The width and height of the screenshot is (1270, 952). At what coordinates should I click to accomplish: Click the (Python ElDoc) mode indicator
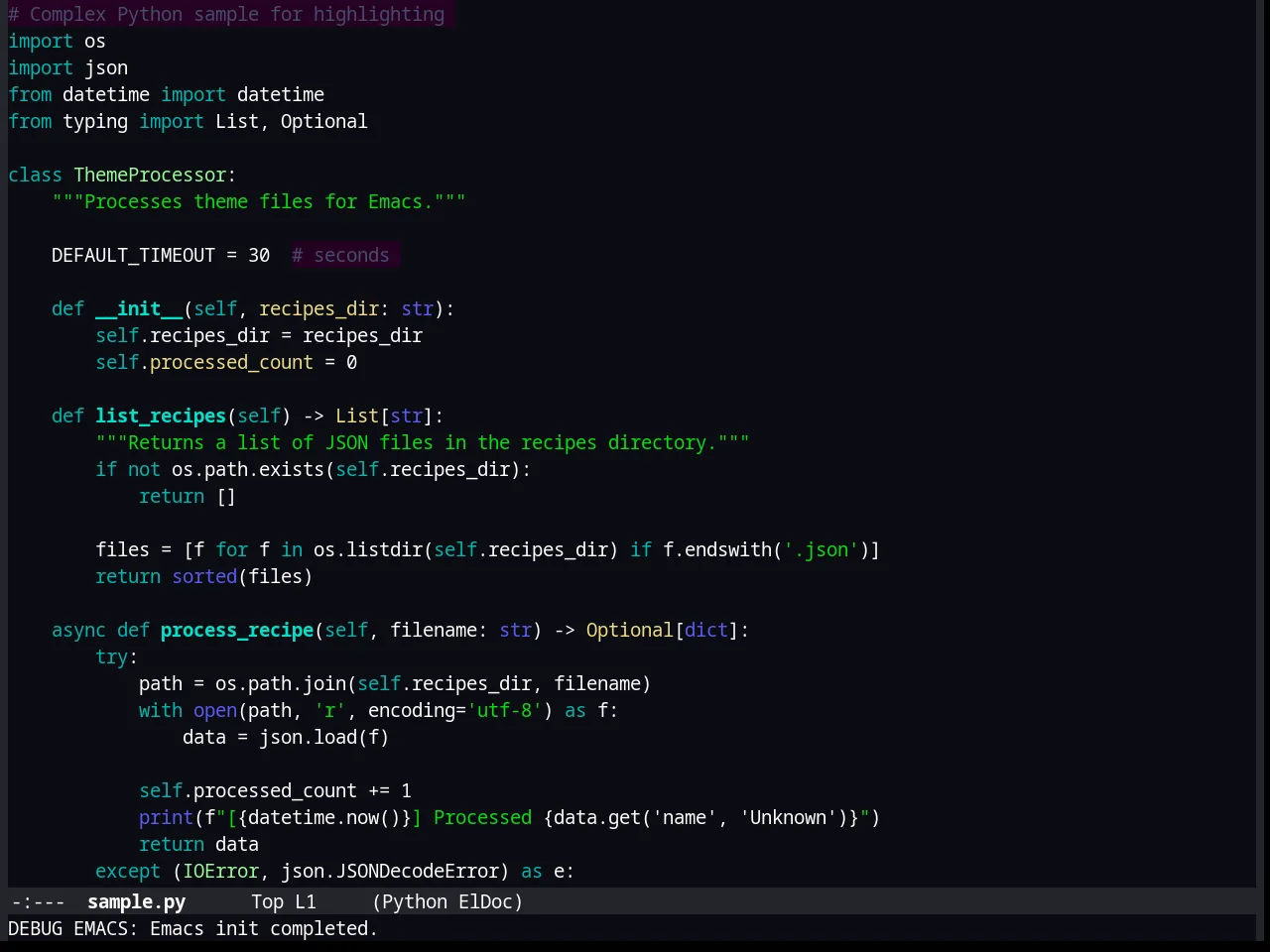446,901
